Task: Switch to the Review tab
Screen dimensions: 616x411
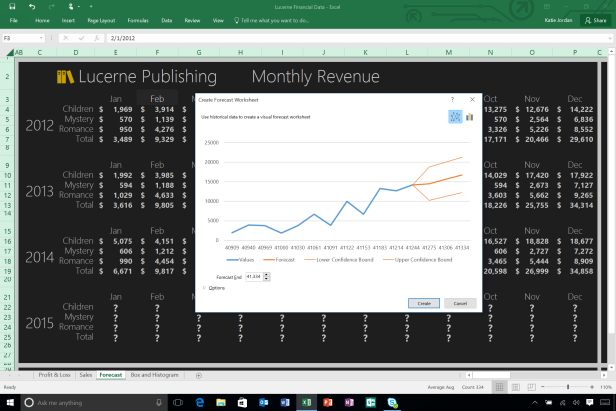Action: click(x=192, y=20)
